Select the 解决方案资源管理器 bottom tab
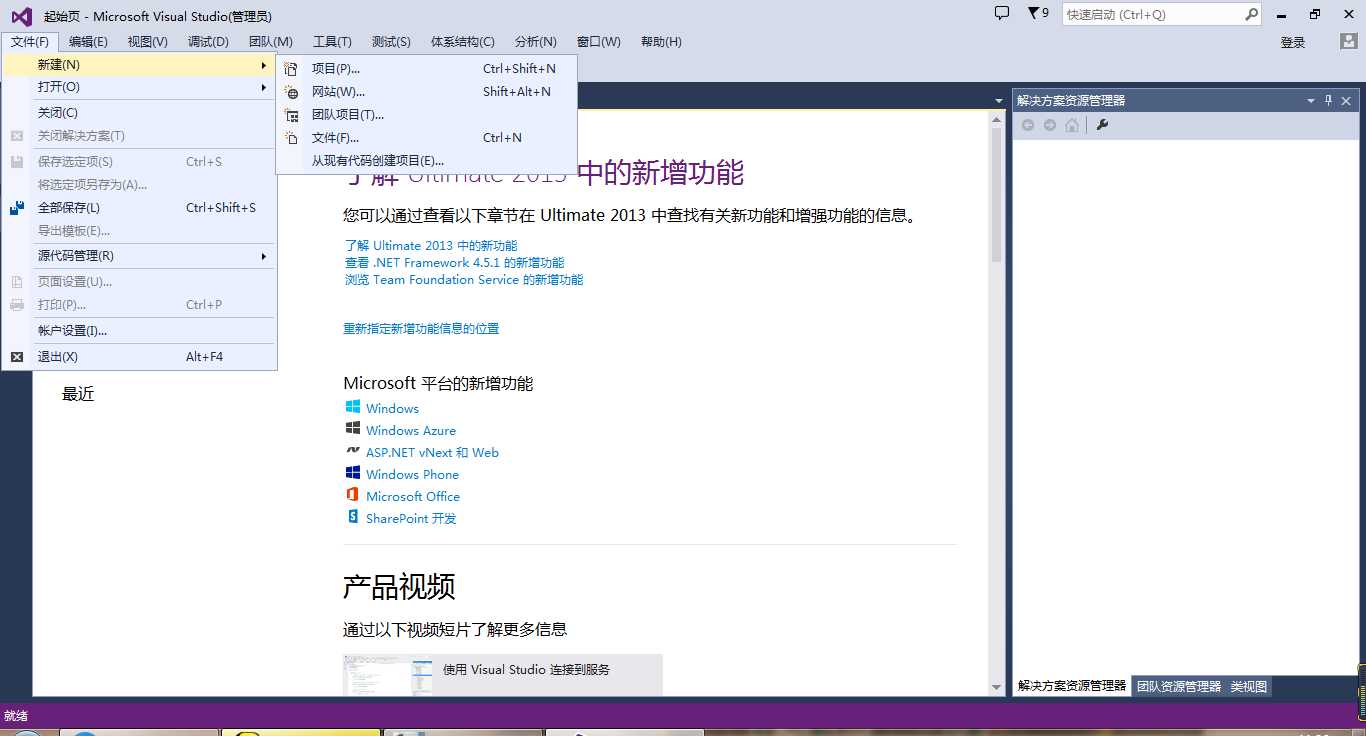The height and width of the screenshot is (736, 1366). [x=1072, y=687]
